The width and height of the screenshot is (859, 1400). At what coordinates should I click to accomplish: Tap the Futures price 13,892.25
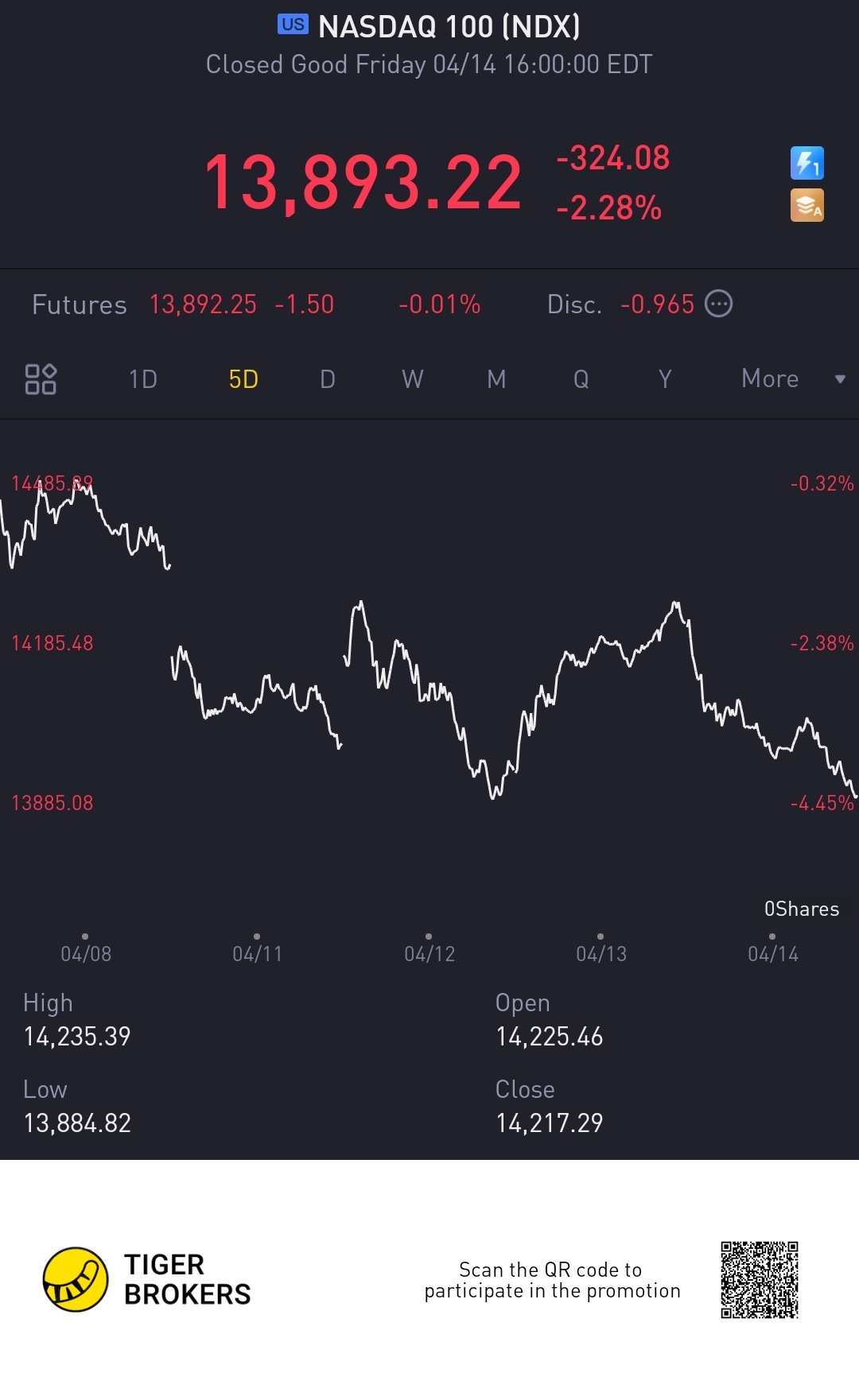203,304
